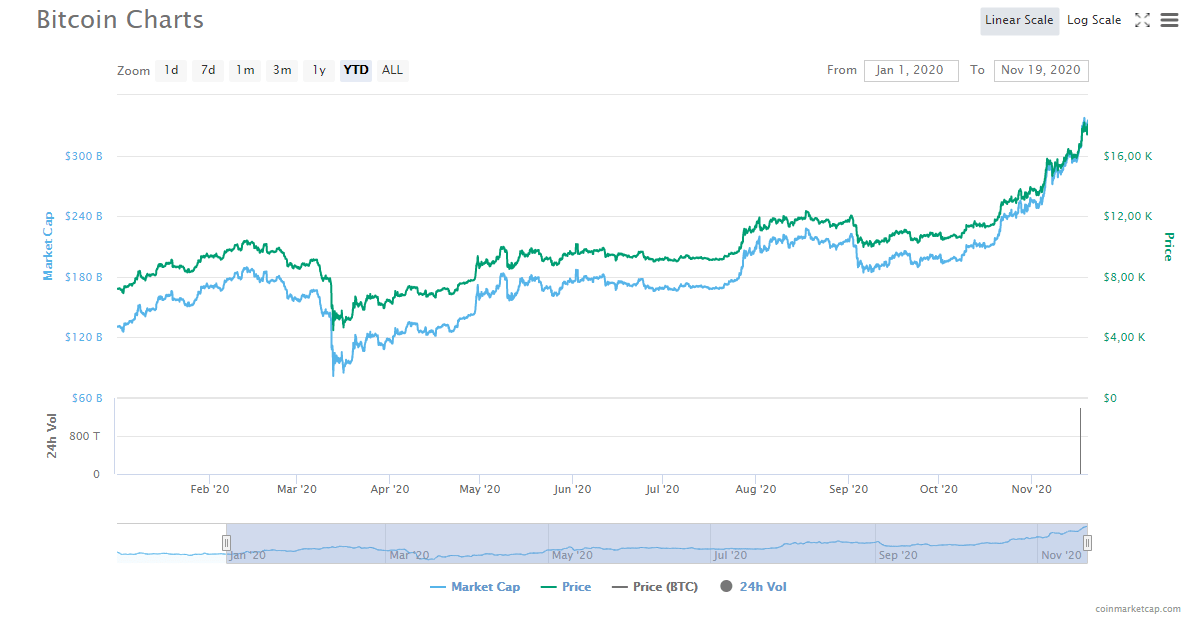Click the May '20 main axis label
Screen dimensions: 1196x621
480,489
